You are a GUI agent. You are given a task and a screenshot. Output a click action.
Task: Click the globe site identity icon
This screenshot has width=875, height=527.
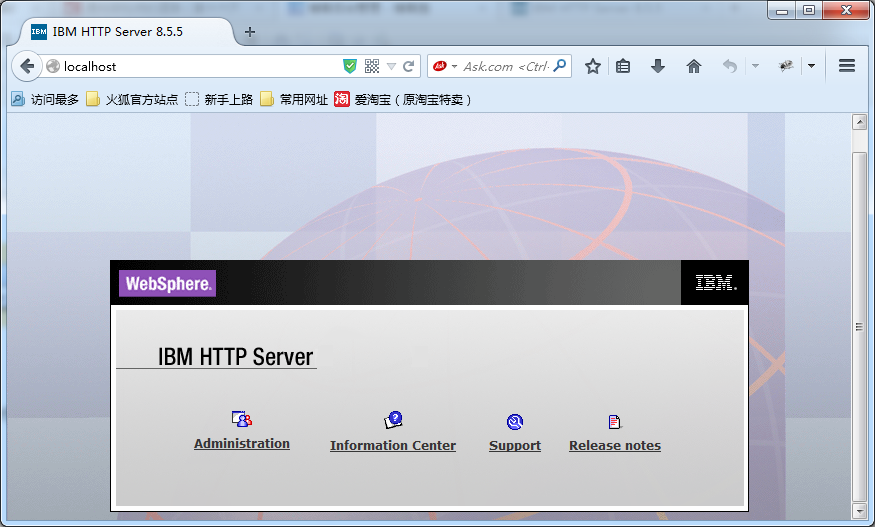click(x=53, y=66)
